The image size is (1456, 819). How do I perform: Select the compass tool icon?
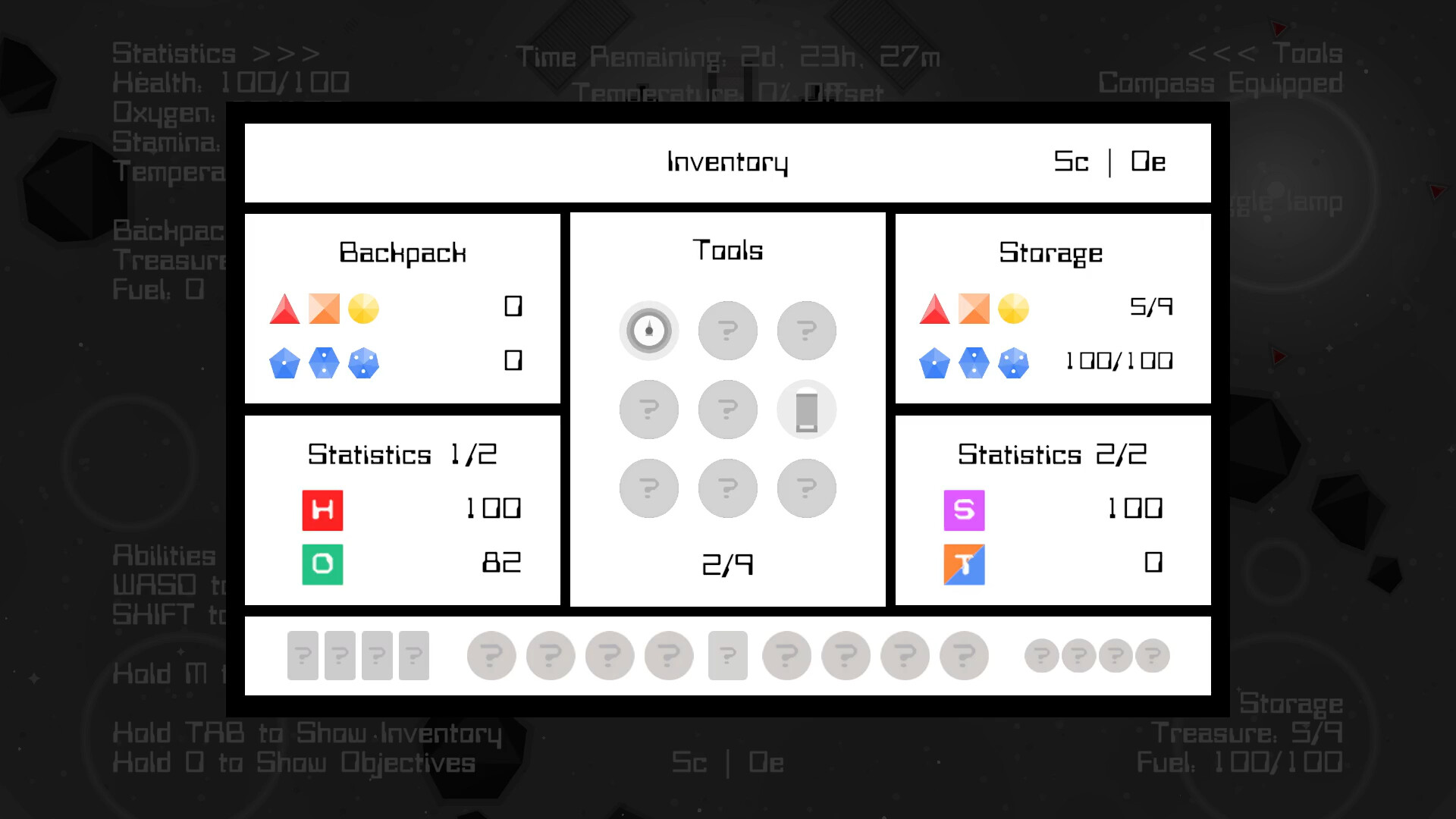click(648, 331)
